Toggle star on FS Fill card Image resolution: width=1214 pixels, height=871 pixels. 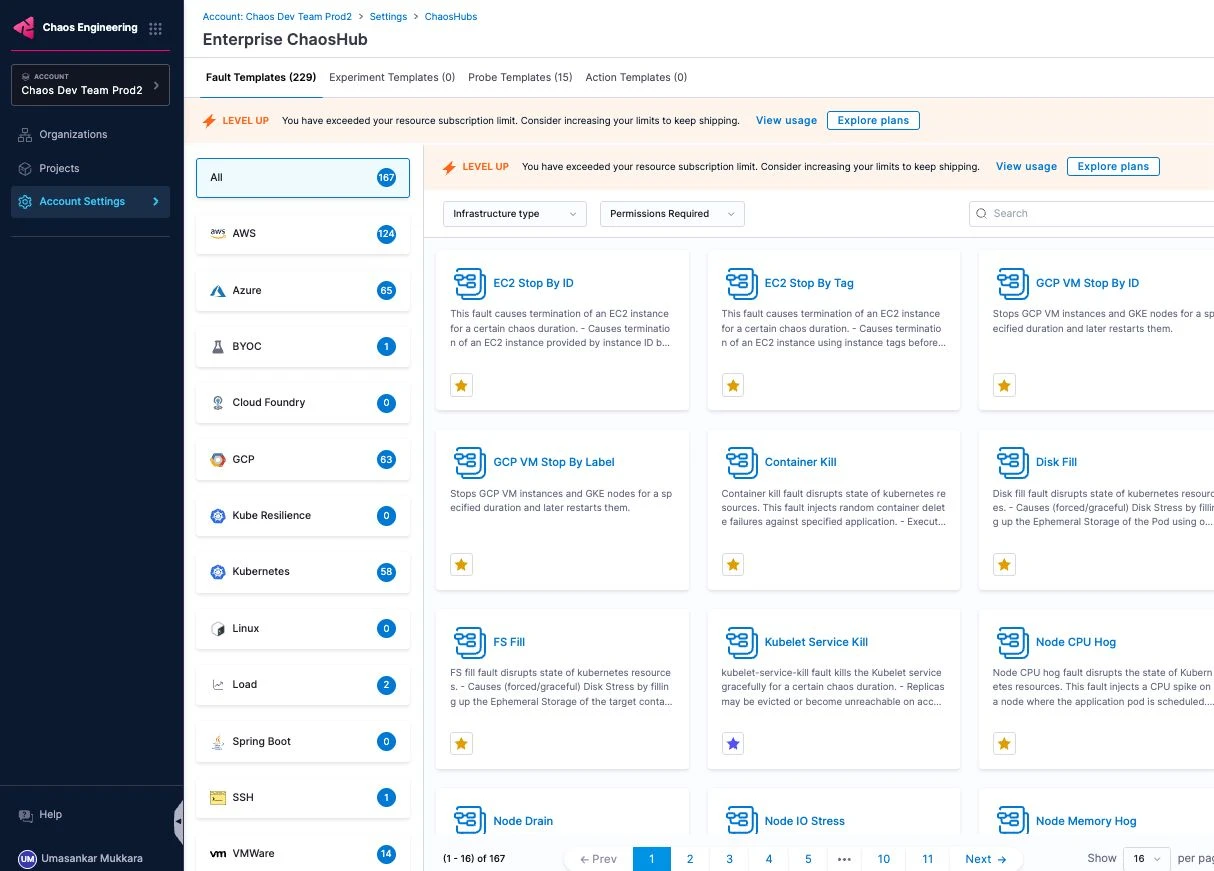pos(461,743)
